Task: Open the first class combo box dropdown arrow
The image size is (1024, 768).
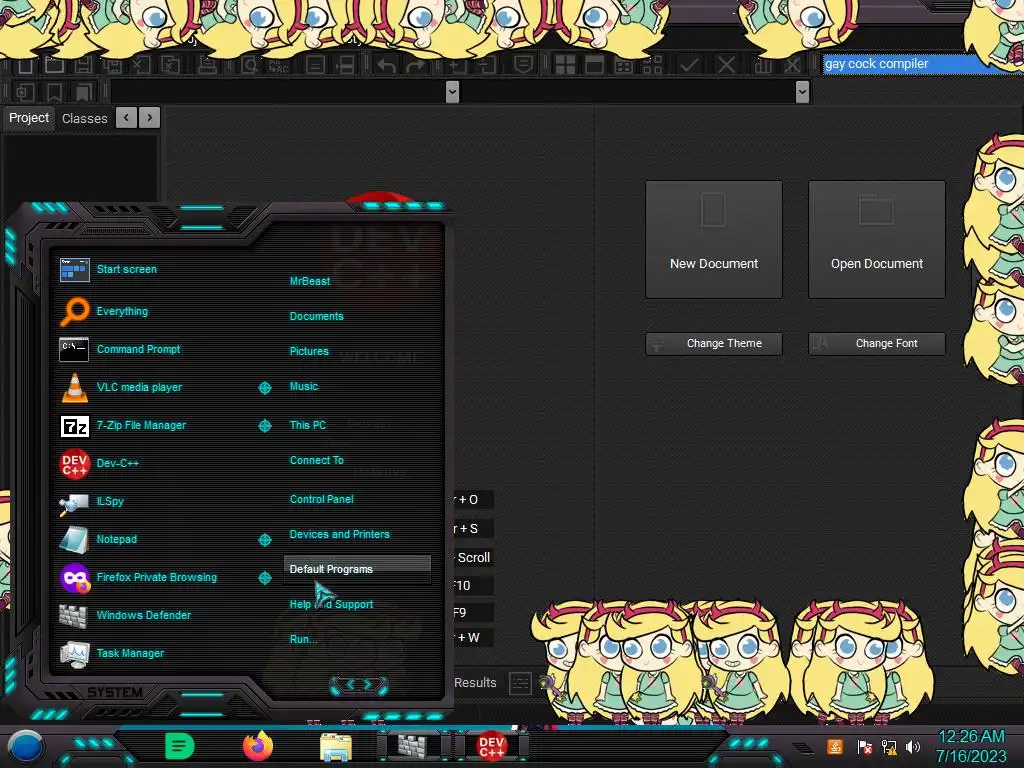Action: click(x=452, y=91)
